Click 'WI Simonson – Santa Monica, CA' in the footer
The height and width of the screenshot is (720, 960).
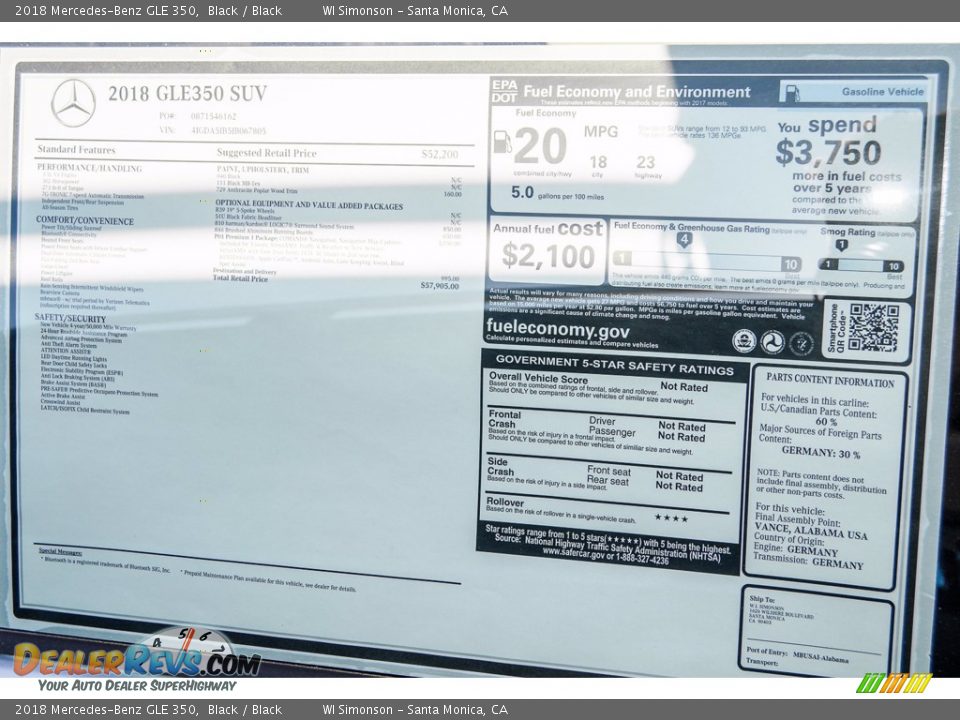point(415,710)
